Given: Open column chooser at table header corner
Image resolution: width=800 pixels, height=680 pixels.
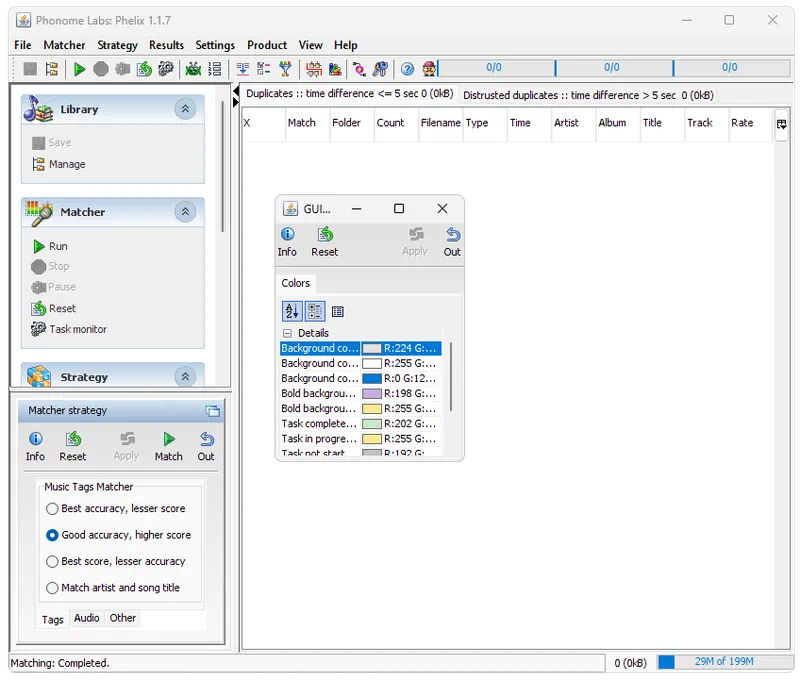Looking at the screenshot, I should [781, 124].
